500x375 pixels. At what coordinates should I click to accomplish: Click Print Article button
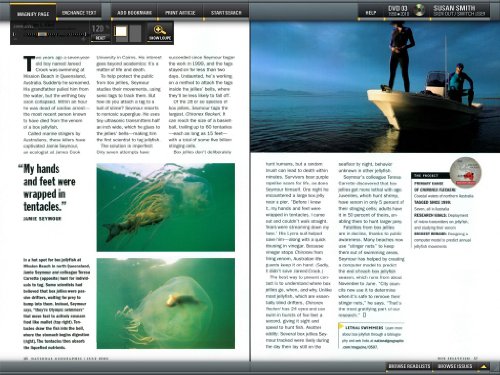pyautogui.click(x=180, y=13)
